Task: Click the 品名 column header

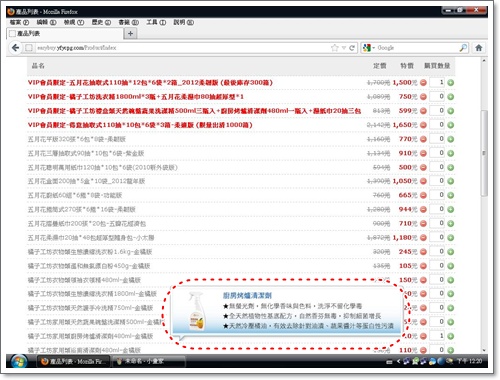Action: coord(38,66)
